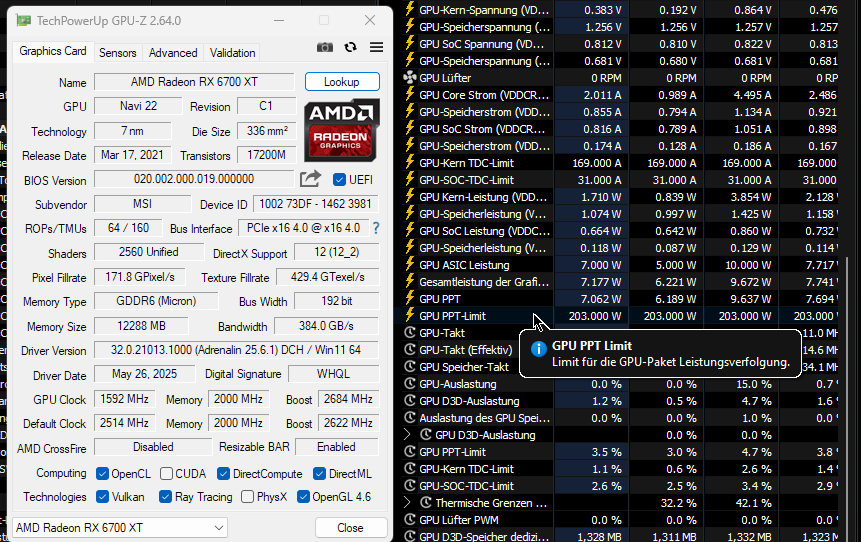Click the Bandwidth value 384.0 GB/s
861x542 pixels.
[x=326, y=326]
